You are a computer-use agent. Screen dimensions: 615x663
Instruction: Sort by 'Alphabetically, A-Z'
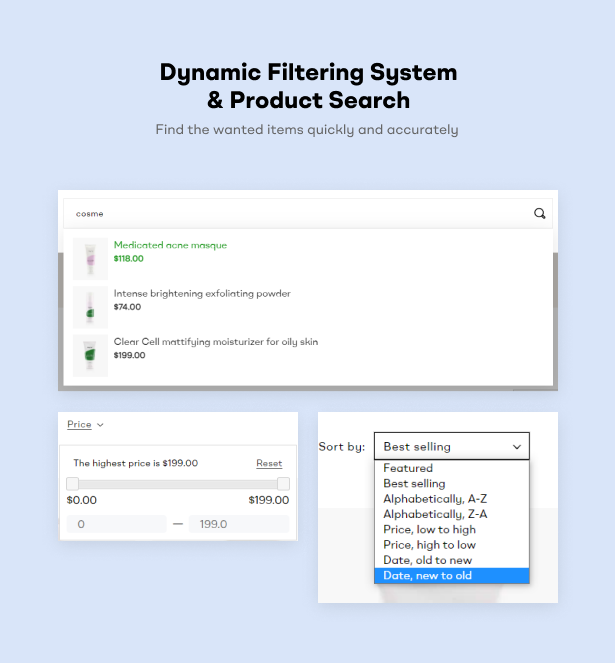click(x=452, y=499)
